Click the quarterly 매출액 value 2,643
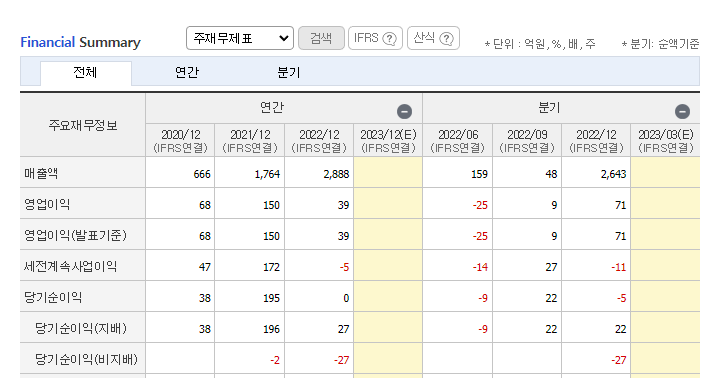 point(613,174)
